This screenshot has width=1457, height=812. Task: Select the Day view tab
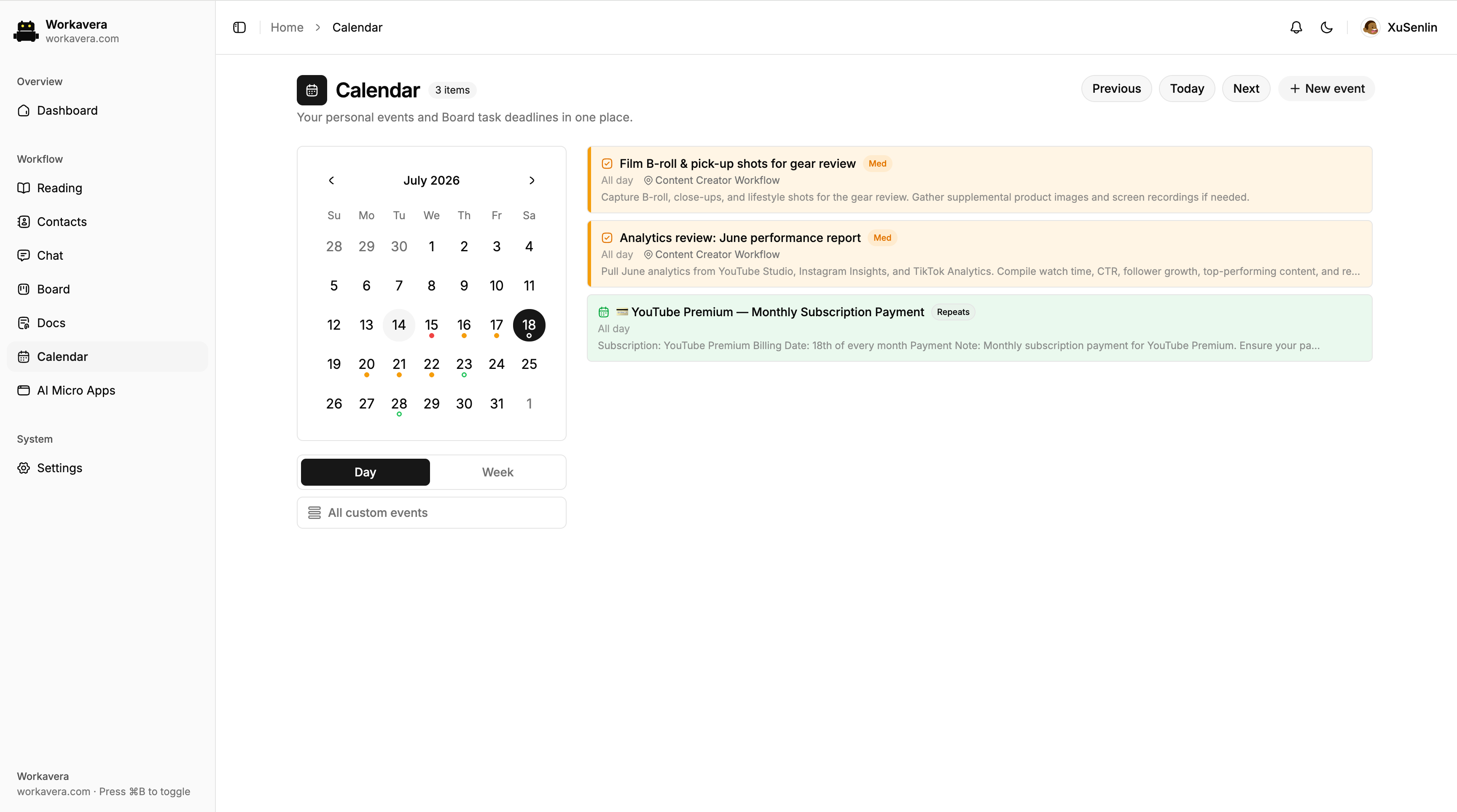tap(366, 472)
